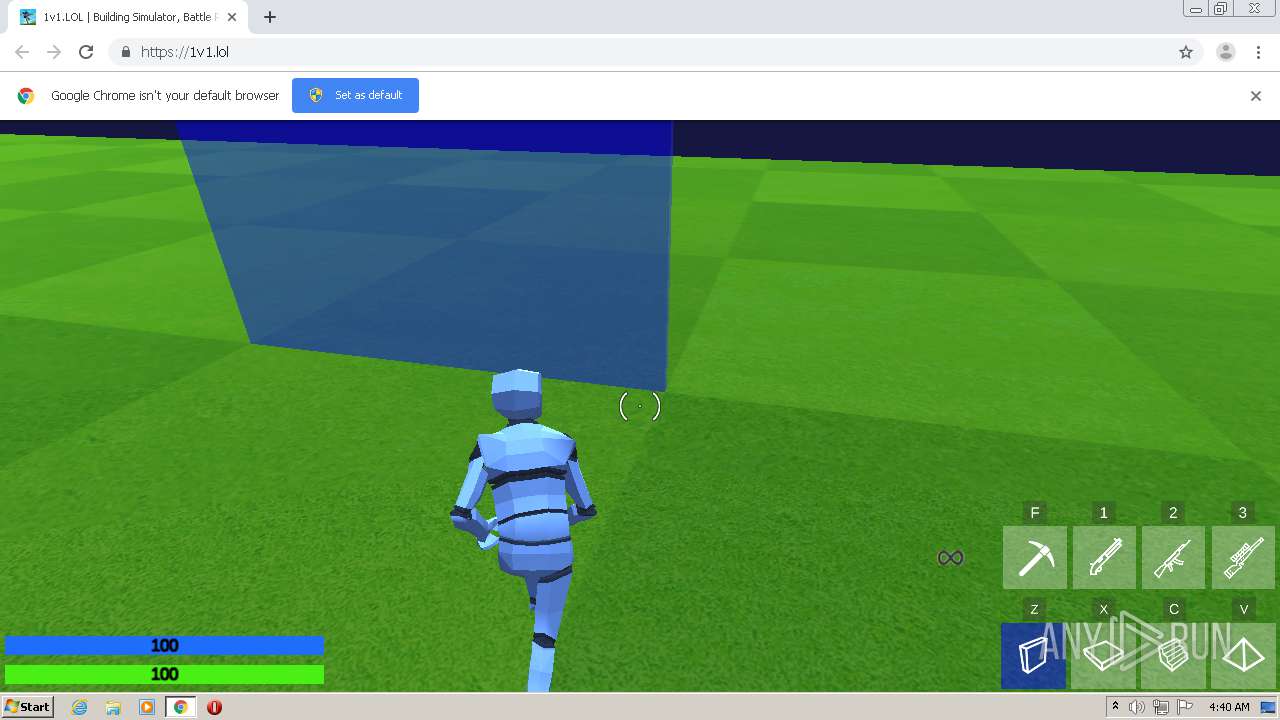
Task: Select the assault rifle weapon slot
Action: coord(1174,557)
